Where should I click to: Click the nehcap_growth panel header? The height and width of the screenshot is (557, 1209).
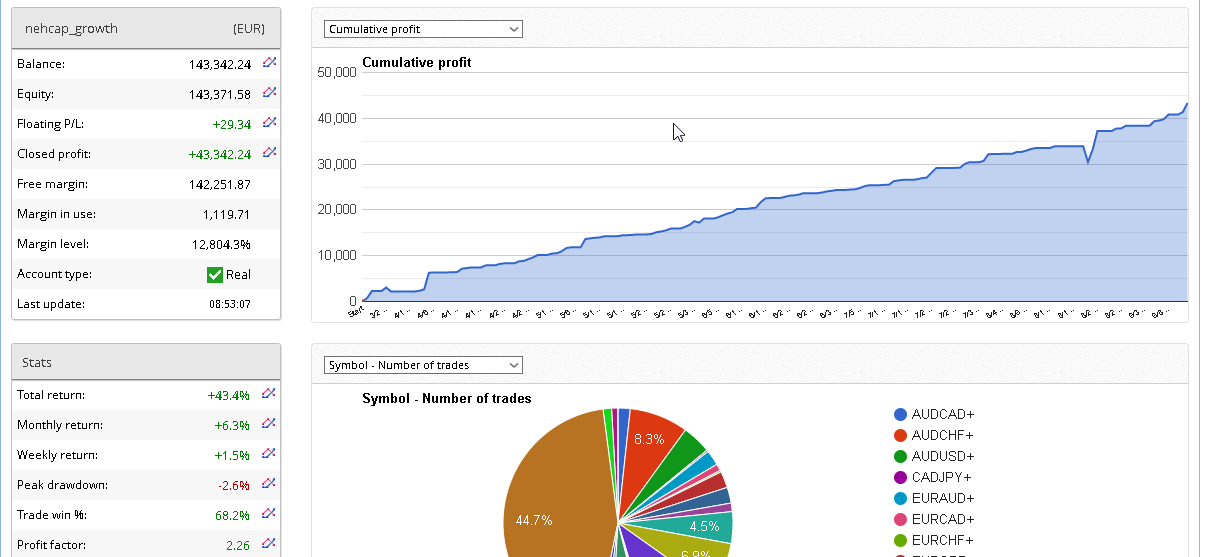[x=146, y=28]
